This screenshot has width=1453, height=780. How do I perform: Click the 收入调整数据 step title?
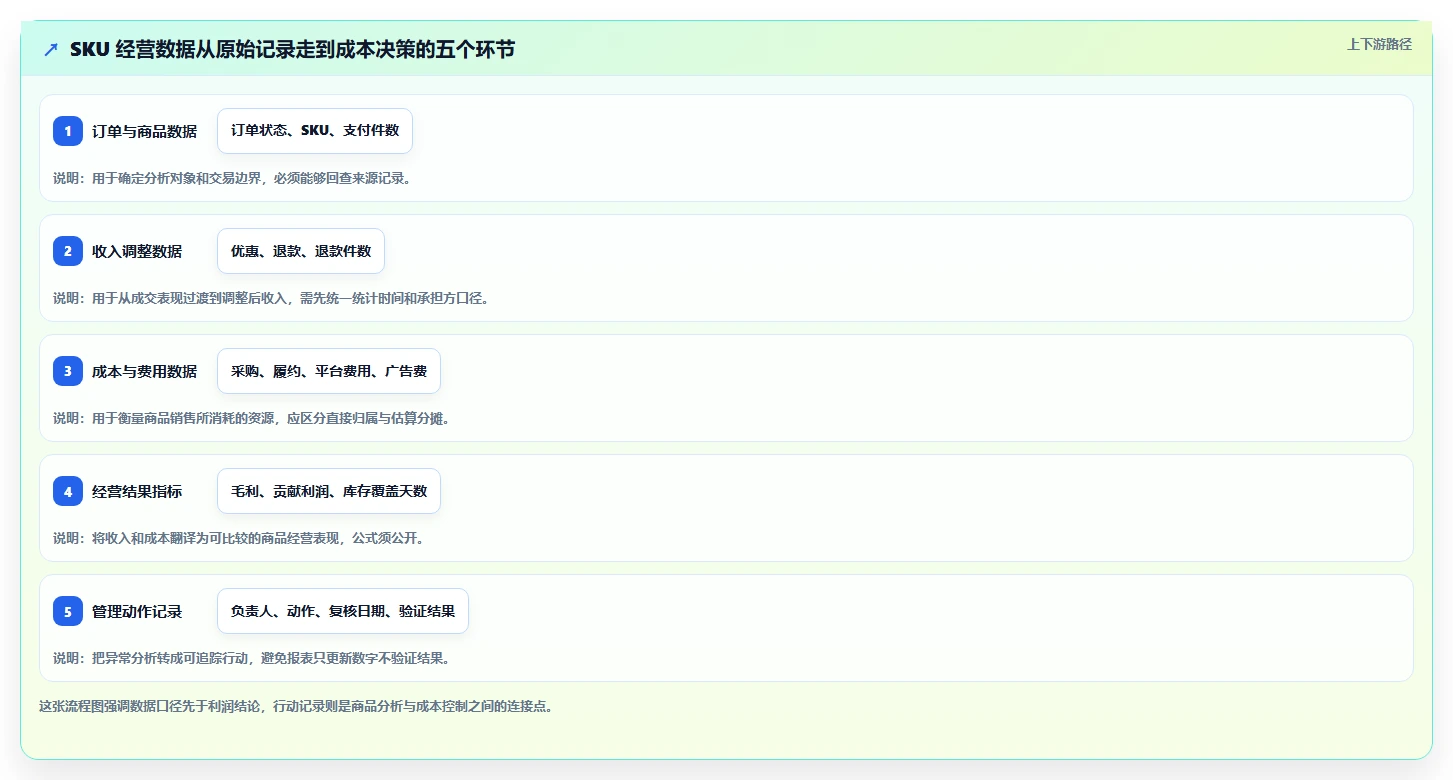137,251
